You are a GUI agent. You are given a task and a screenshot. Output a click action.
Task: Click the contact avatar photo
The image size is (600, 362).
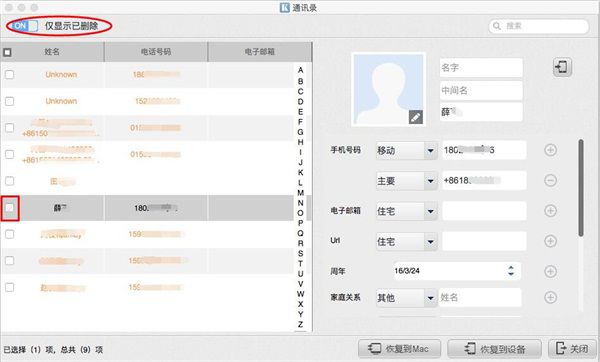point(388,90)
